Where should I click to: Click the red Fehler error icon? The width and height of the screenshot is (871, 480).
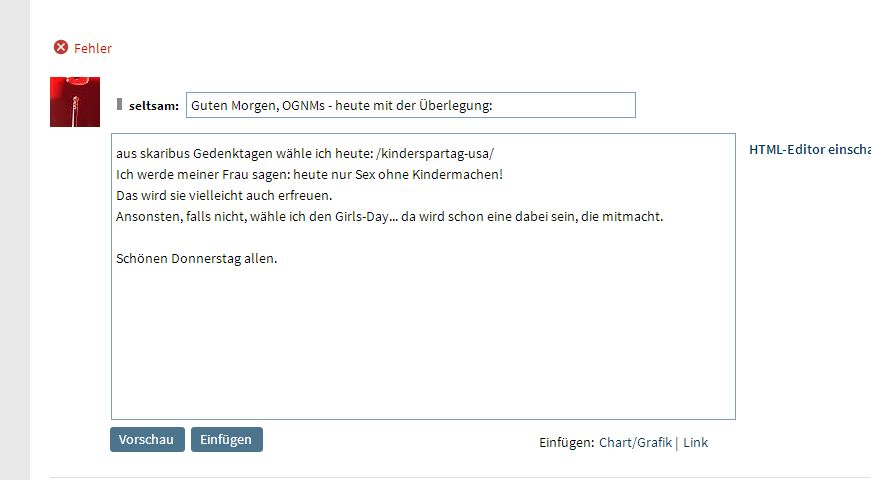click(x=61, y=48)
